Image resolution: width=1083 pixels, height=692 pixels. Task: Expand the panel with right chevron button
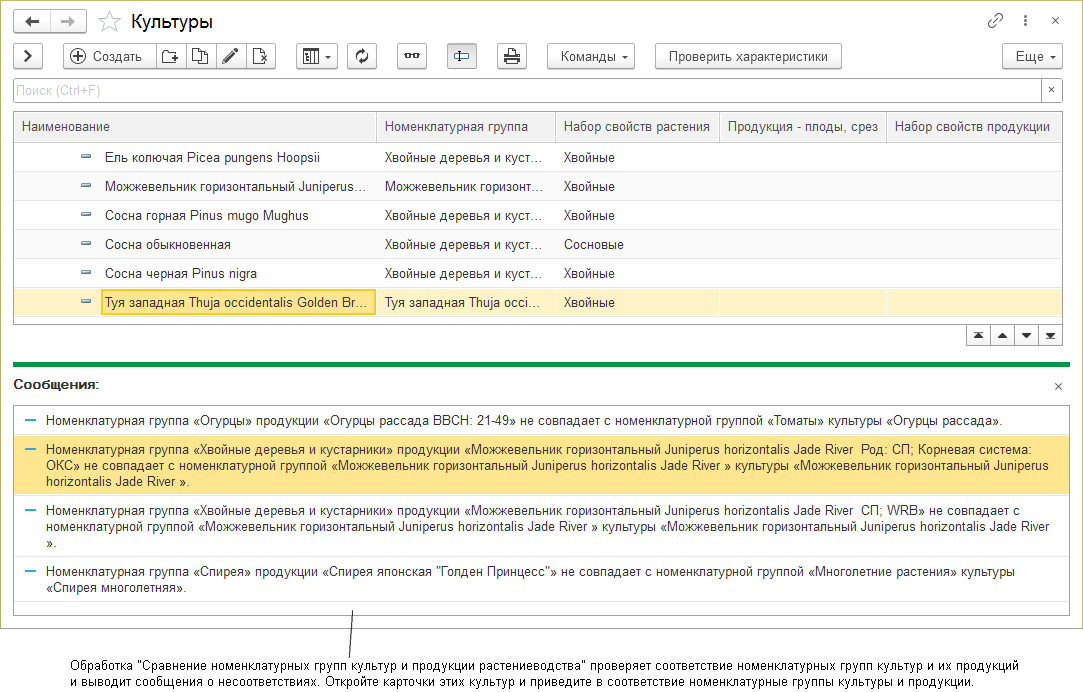coord(28,56)
